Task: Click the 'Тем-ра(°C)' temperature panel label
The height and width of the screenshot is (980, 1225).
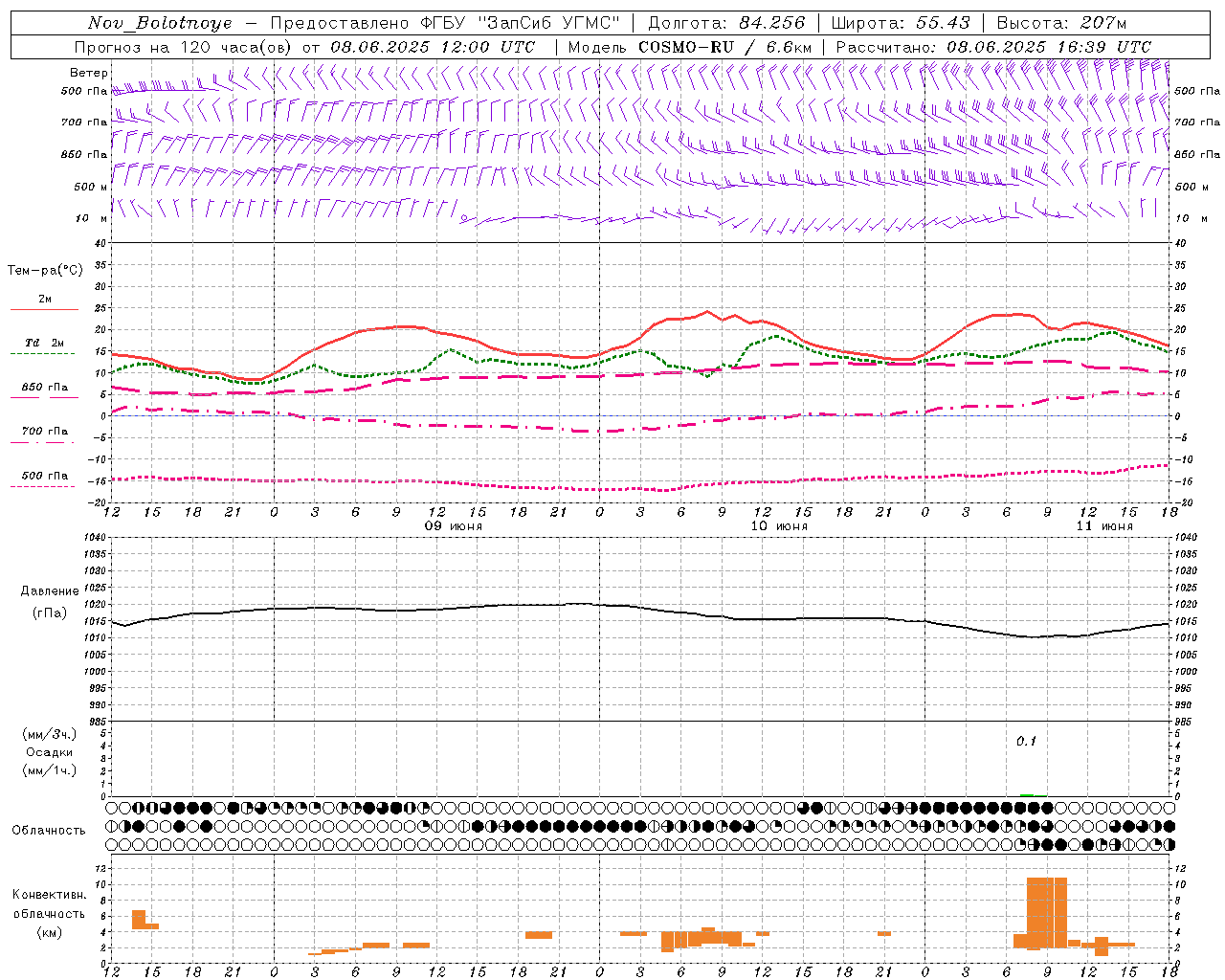Action: (x=45, y=271)
